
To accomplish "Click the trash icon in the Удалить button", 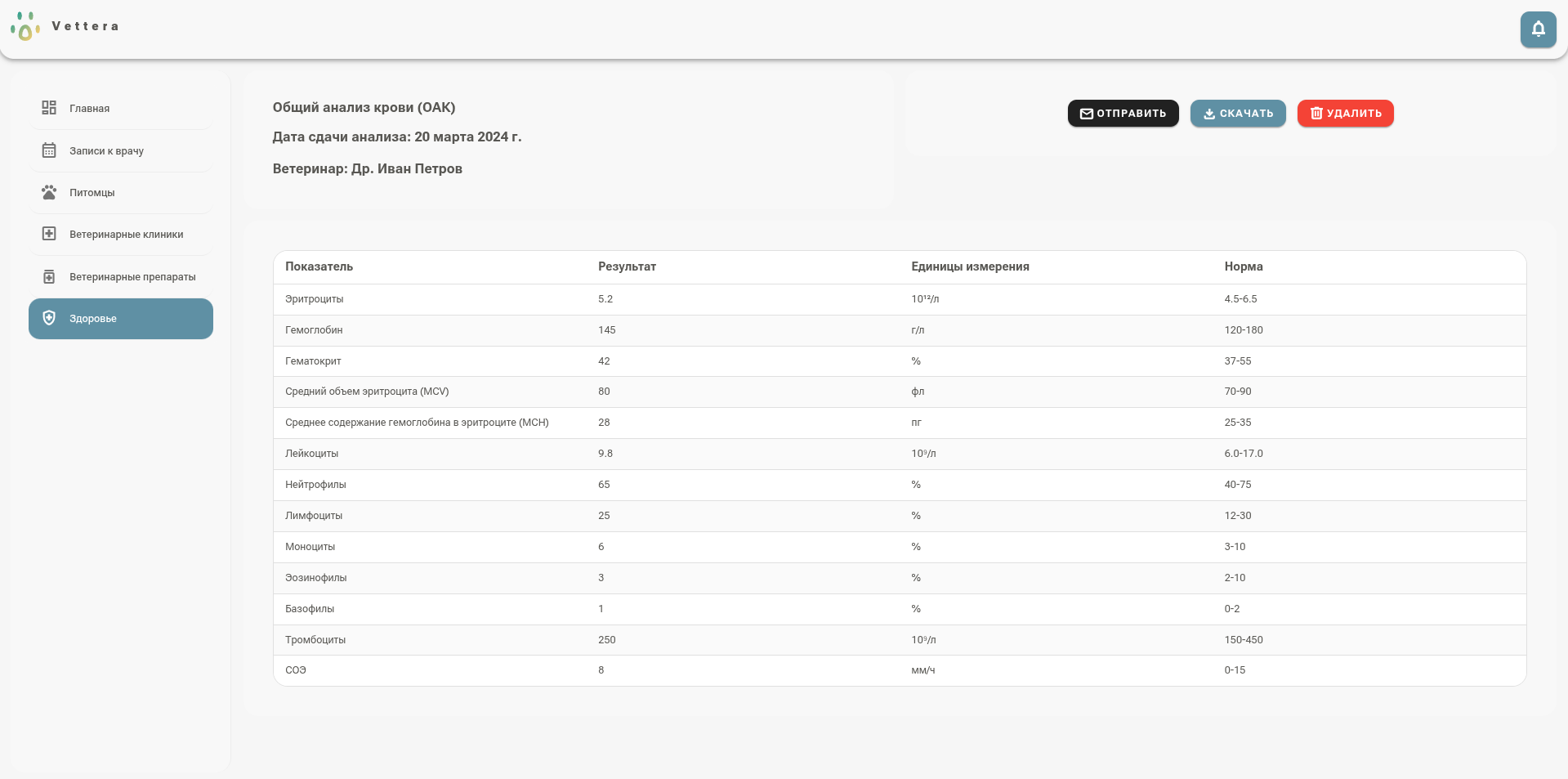I will point(1316,114).
